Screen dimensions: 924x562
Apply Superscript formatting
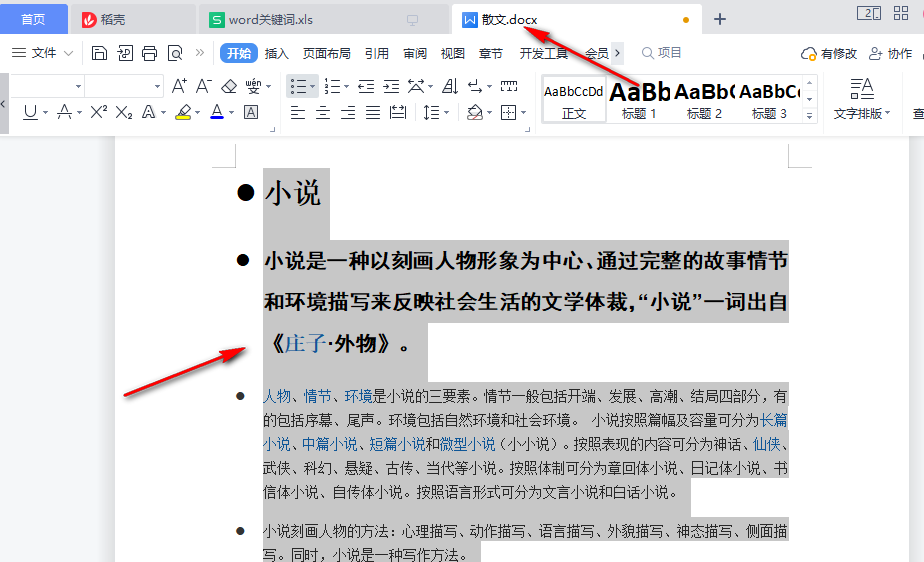(x=98, y=112)
